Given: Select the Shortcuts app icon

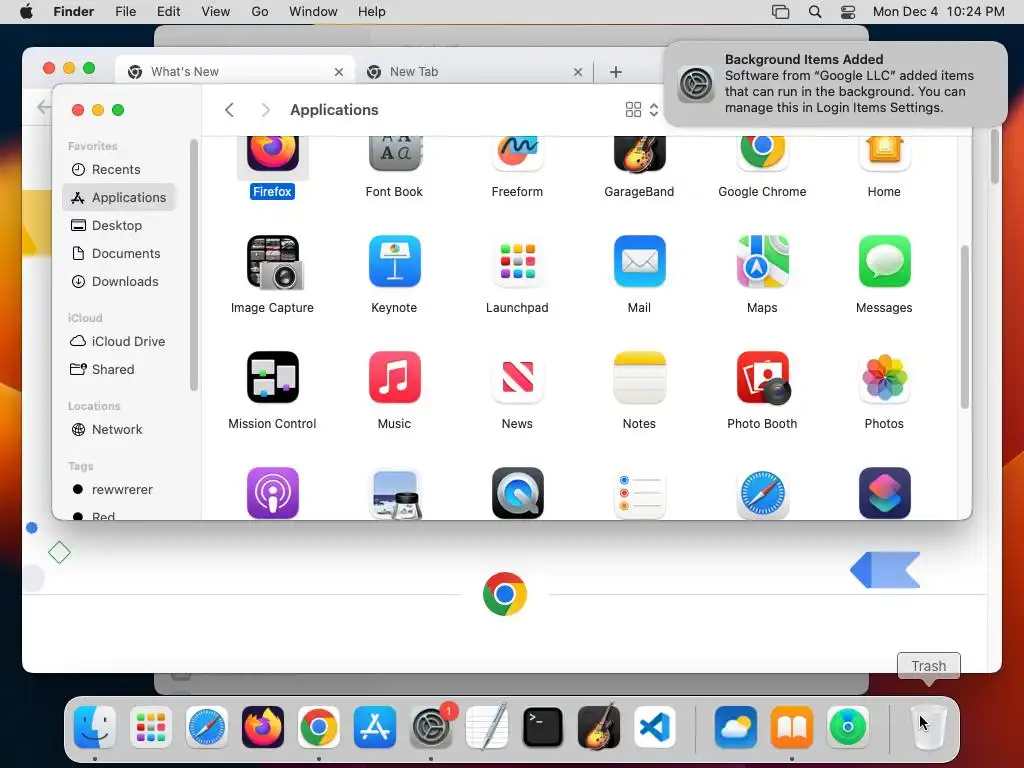Looking at the screenshot, I should point(884,493).
